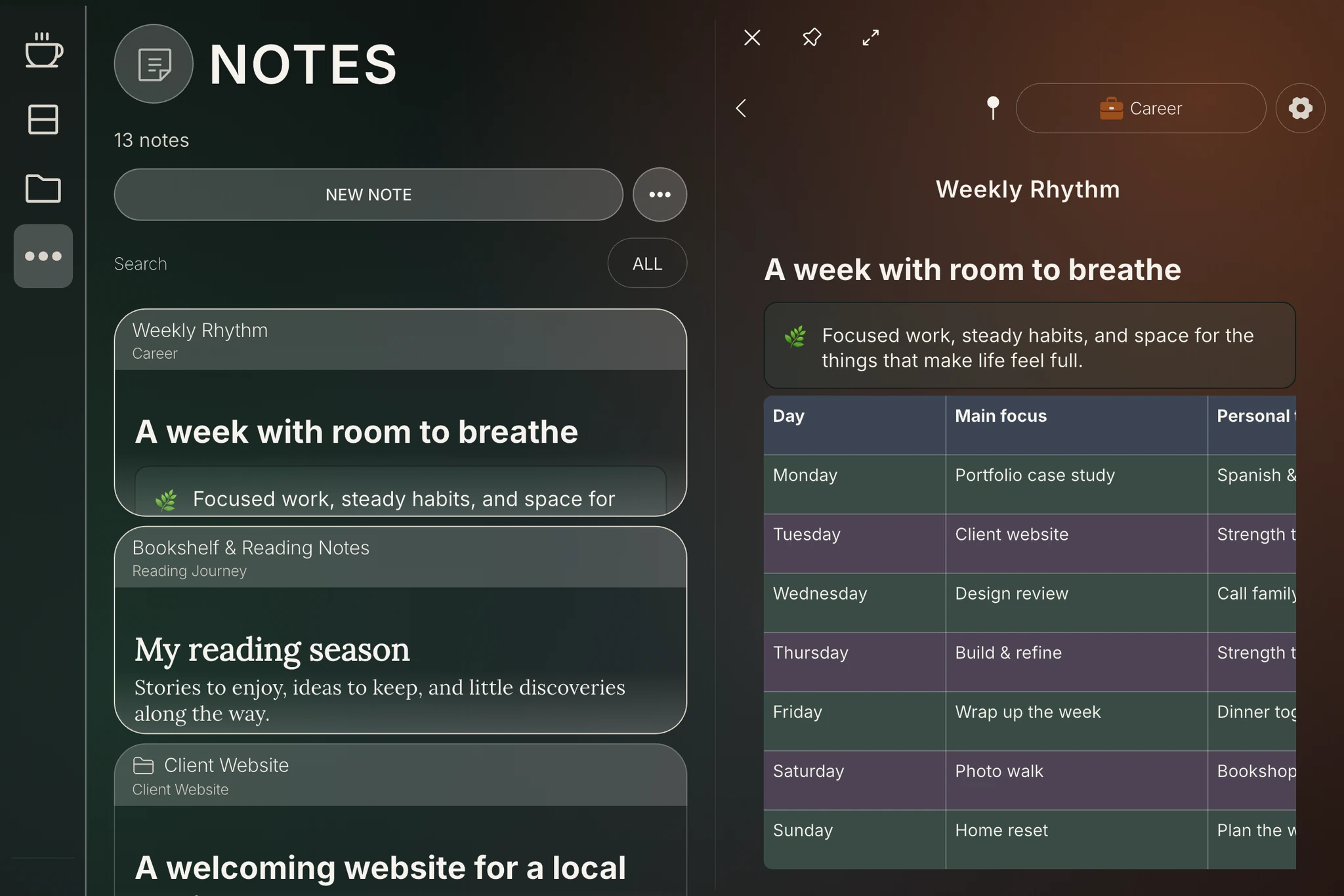Click the 'Monday' table cell
Viewport: 1344px width, 896px height.
click(854, 484)
